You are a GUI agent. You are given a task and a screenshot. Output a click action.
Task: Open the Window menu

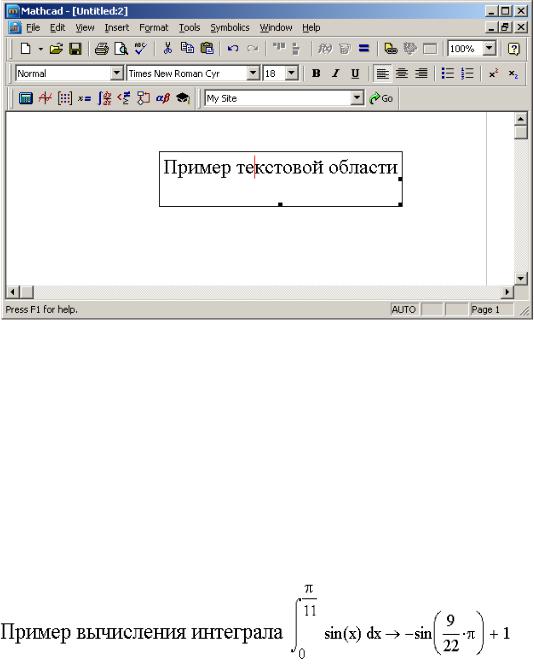[276, 28]
